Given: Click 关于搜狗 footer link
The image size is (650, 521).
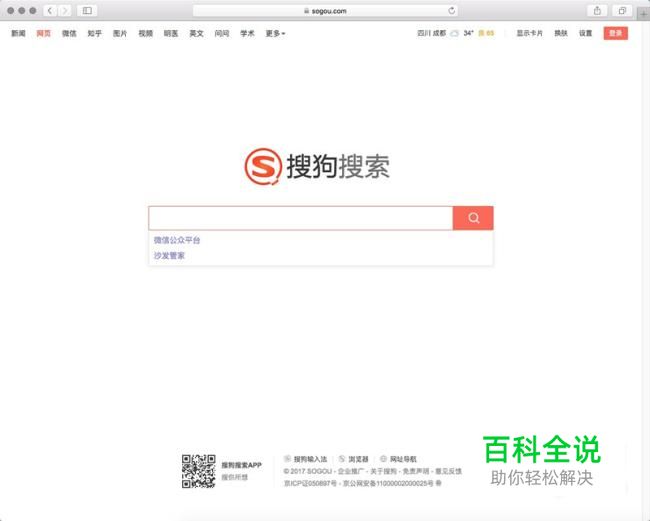Looking at the screenshot, I should coord(383,471).
